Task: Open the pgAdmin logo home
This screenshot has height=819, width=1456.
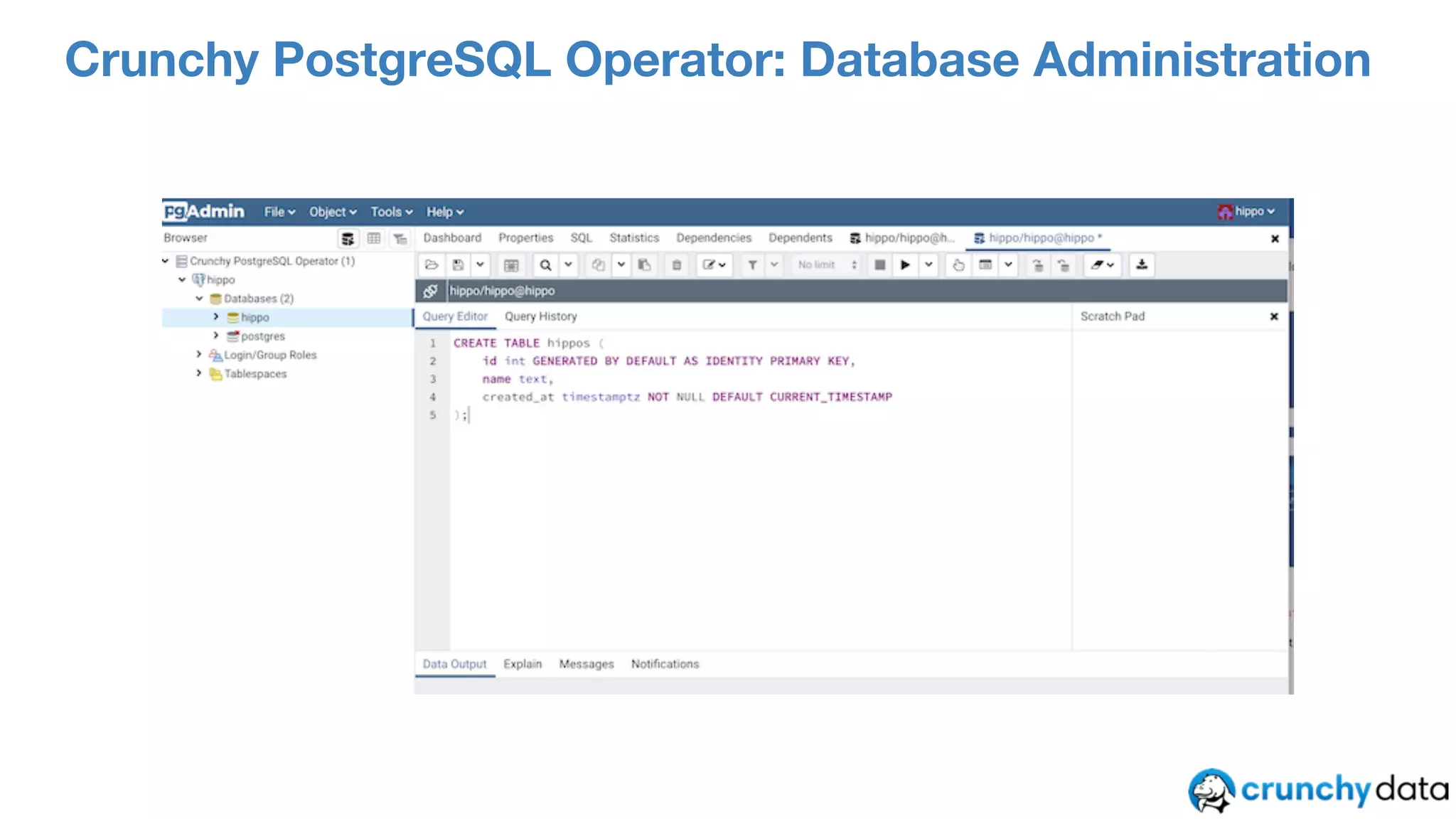Action: point(204,211)
